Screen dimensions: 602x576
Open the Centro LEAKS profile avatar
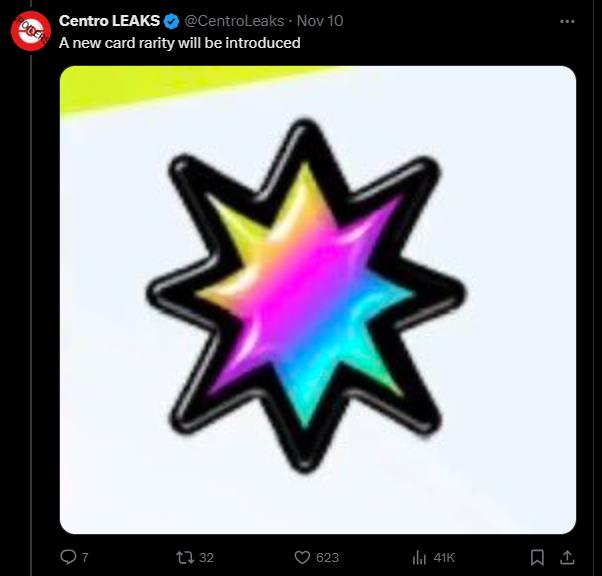point(31,31)
